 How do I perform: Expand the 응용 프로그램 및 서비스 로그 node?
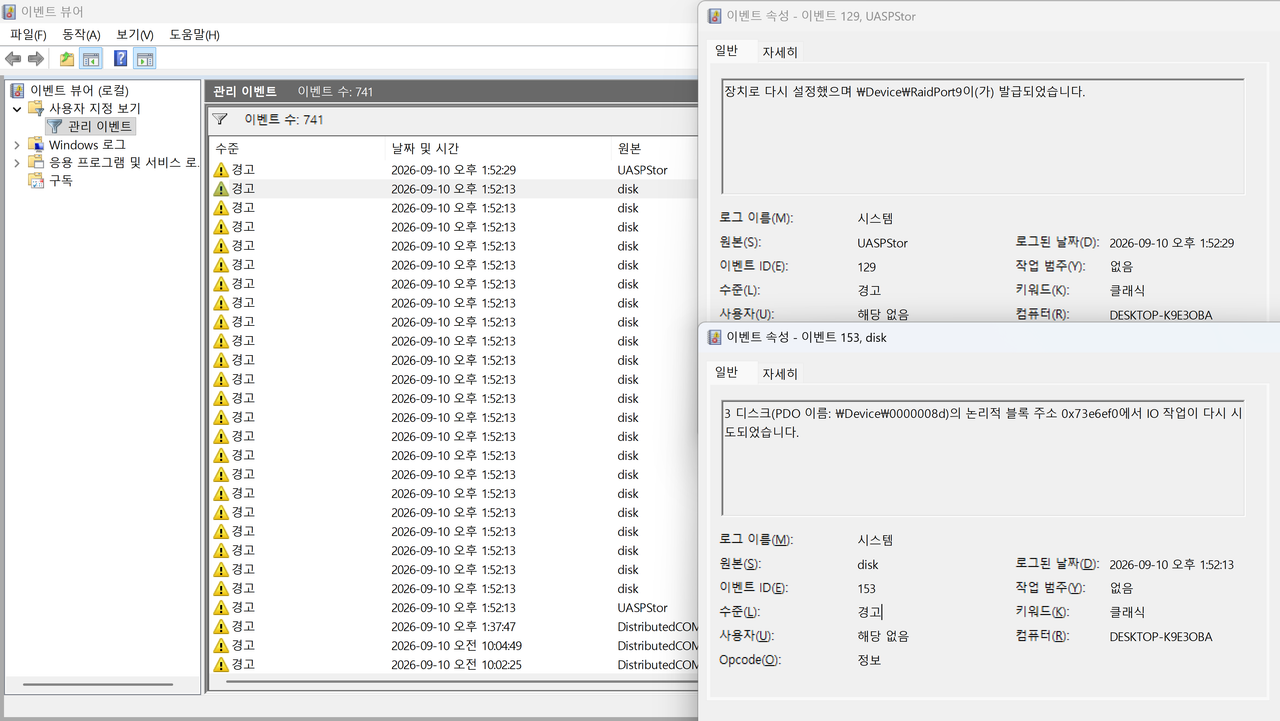tap(16, 162)
